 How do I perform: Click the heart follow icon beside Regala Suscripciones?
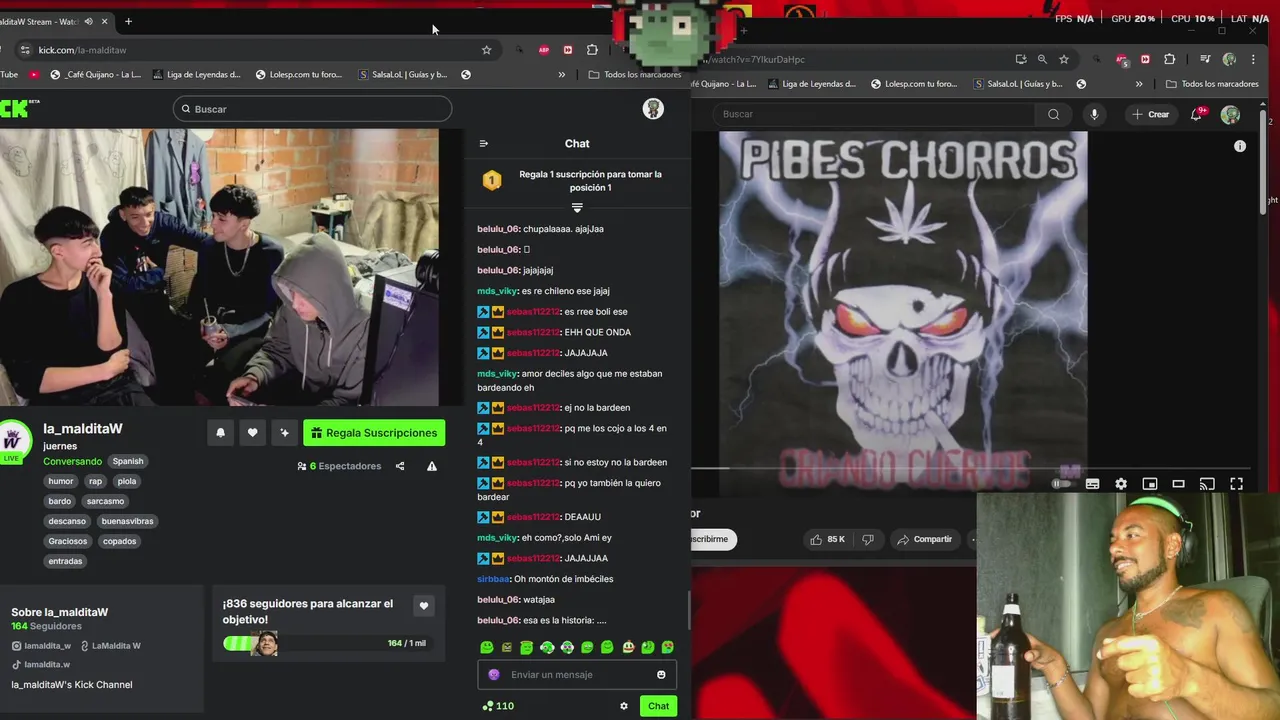click(253, 433)
